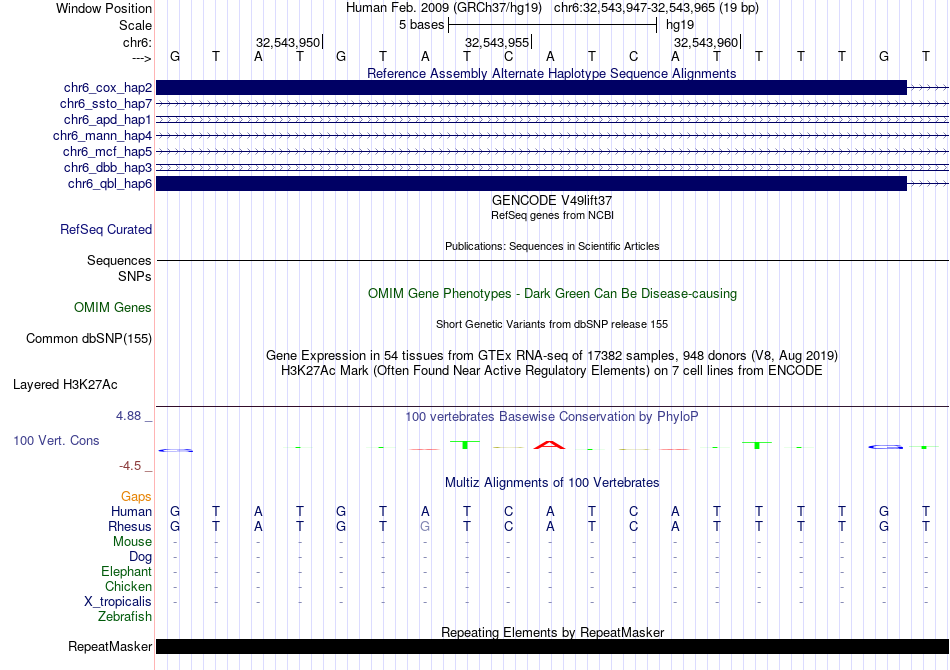This screenshot has width=950, height=670.
Task: Click Multiz Alignments of 100 Vertebrates title
Action: click(552, 483)
